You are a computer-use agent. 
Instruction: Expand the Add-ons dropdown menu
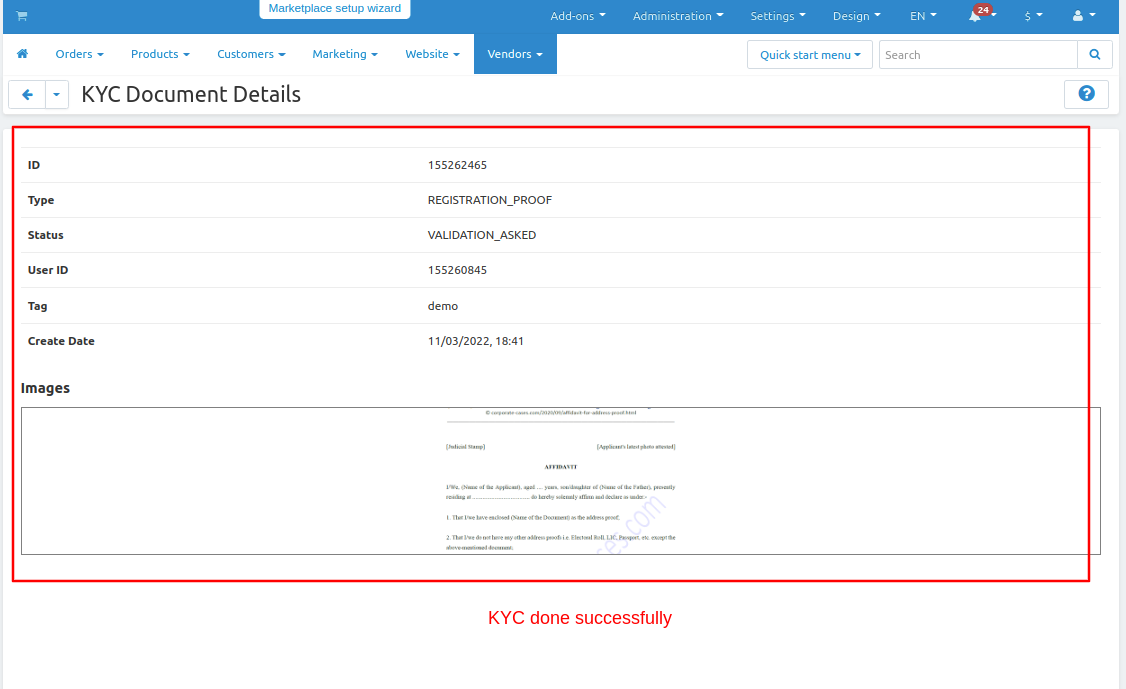tap(578, 16)
